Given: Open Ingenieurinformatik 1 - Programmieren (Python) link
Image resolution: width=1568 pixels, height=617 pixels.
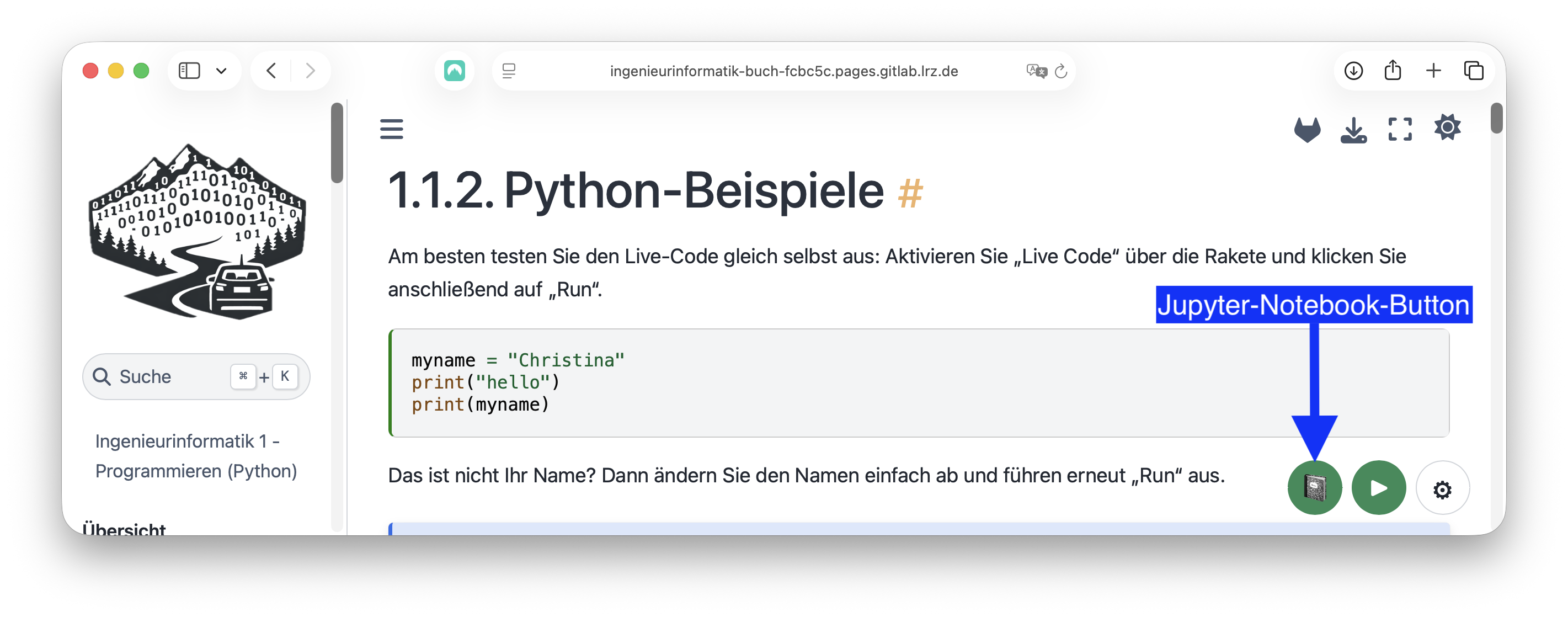Looking at the screenshot, I should click(195, 456).
